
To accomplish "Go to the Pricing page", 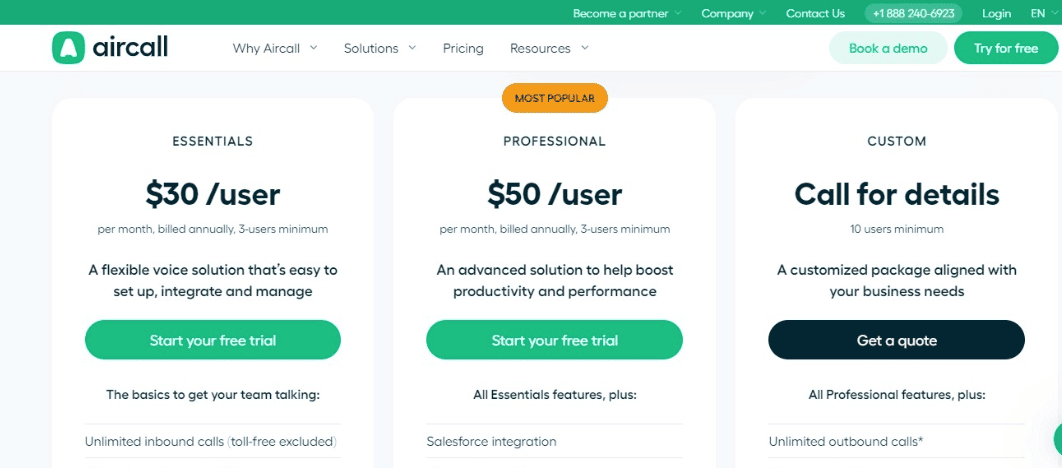I will 463,48.
